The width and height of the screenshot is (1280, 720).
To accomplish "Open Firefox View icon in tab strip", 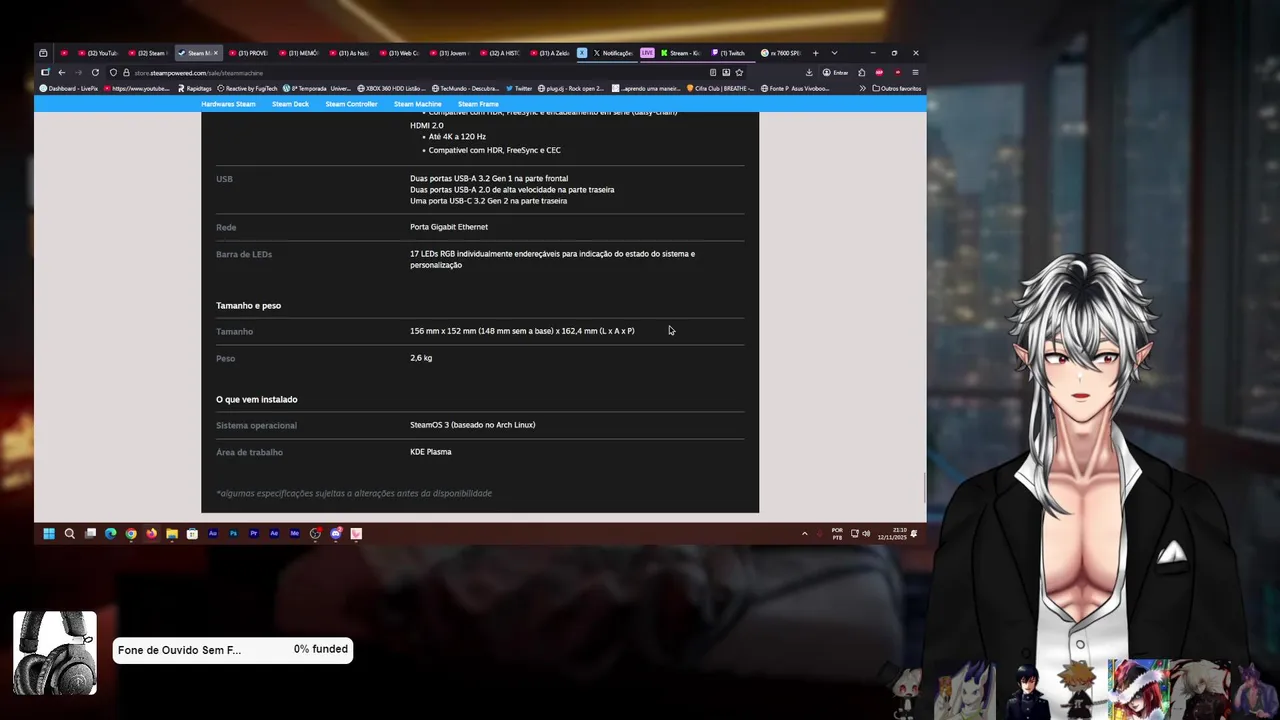I will [x=43, y=53].
